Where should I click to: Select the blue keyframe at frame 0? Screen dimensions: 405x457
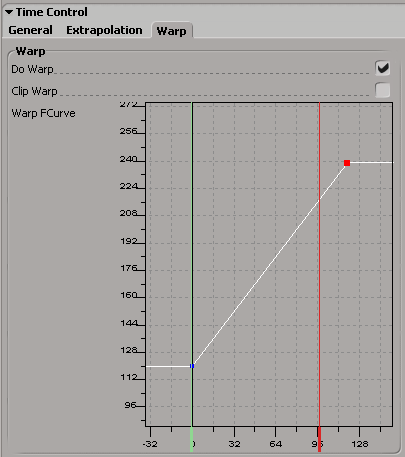pyautogui.click(x=192, y=366)
